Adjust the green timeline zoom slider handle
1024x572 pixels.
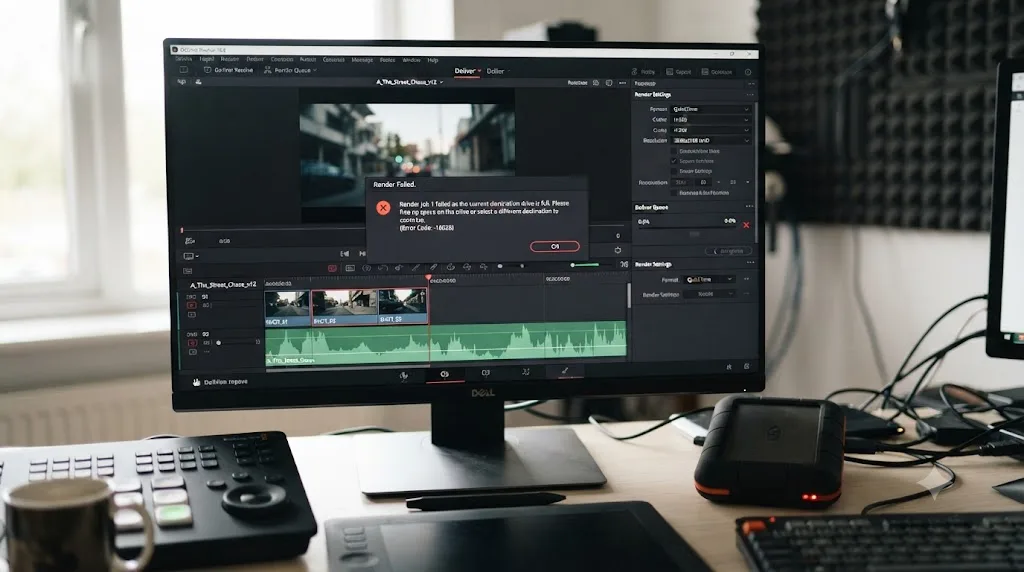[573, 265]
